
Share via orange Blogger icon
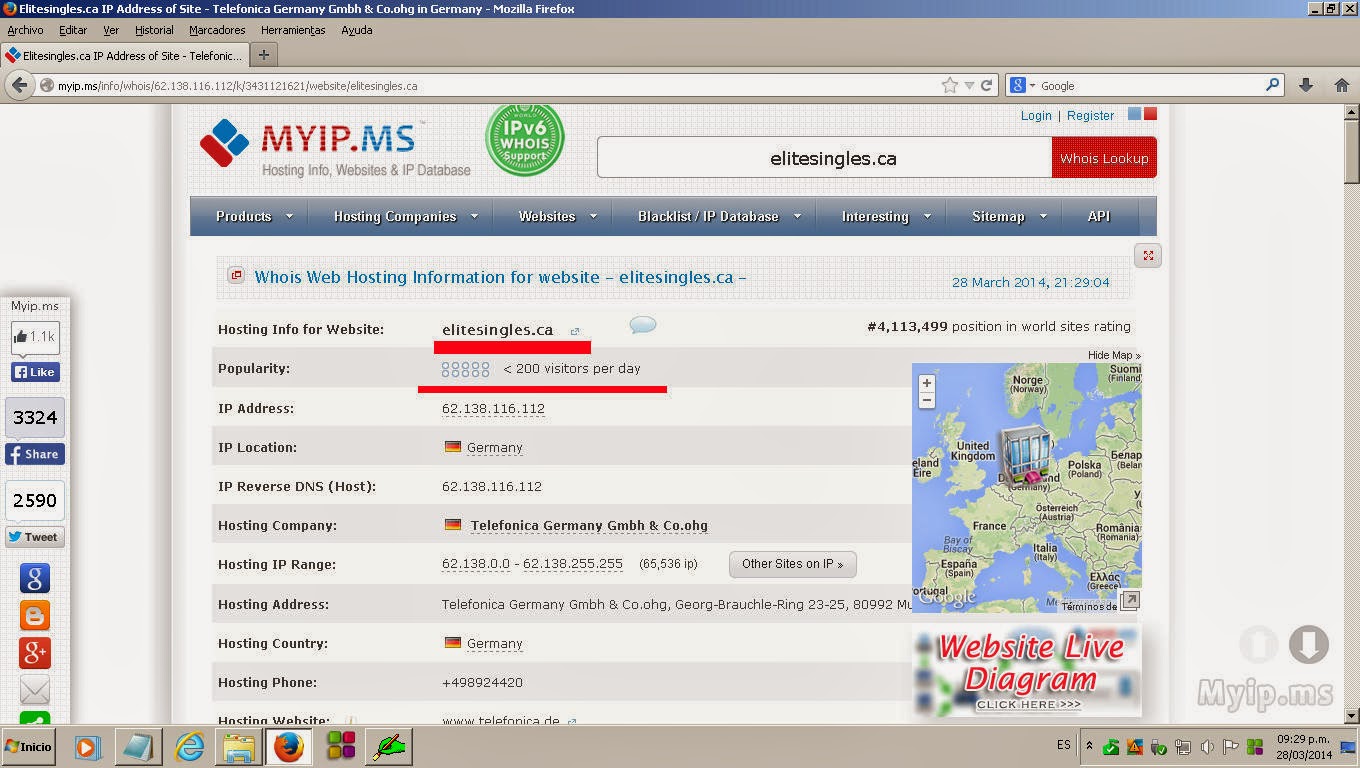(35, 615)
